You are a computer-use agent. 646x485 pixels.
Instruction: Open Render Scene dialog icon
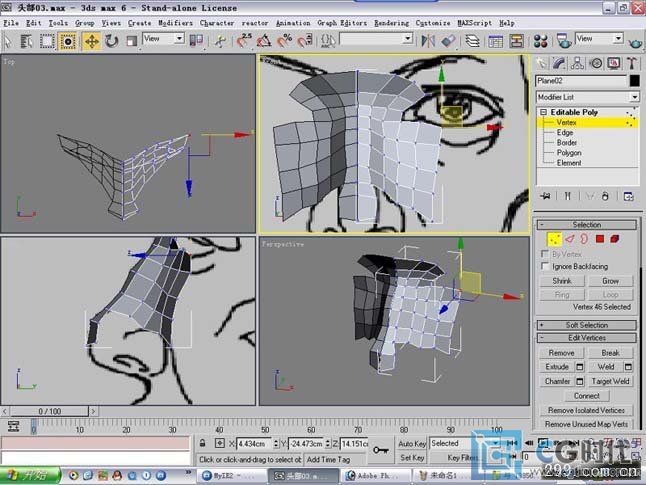tap(564, 41)
